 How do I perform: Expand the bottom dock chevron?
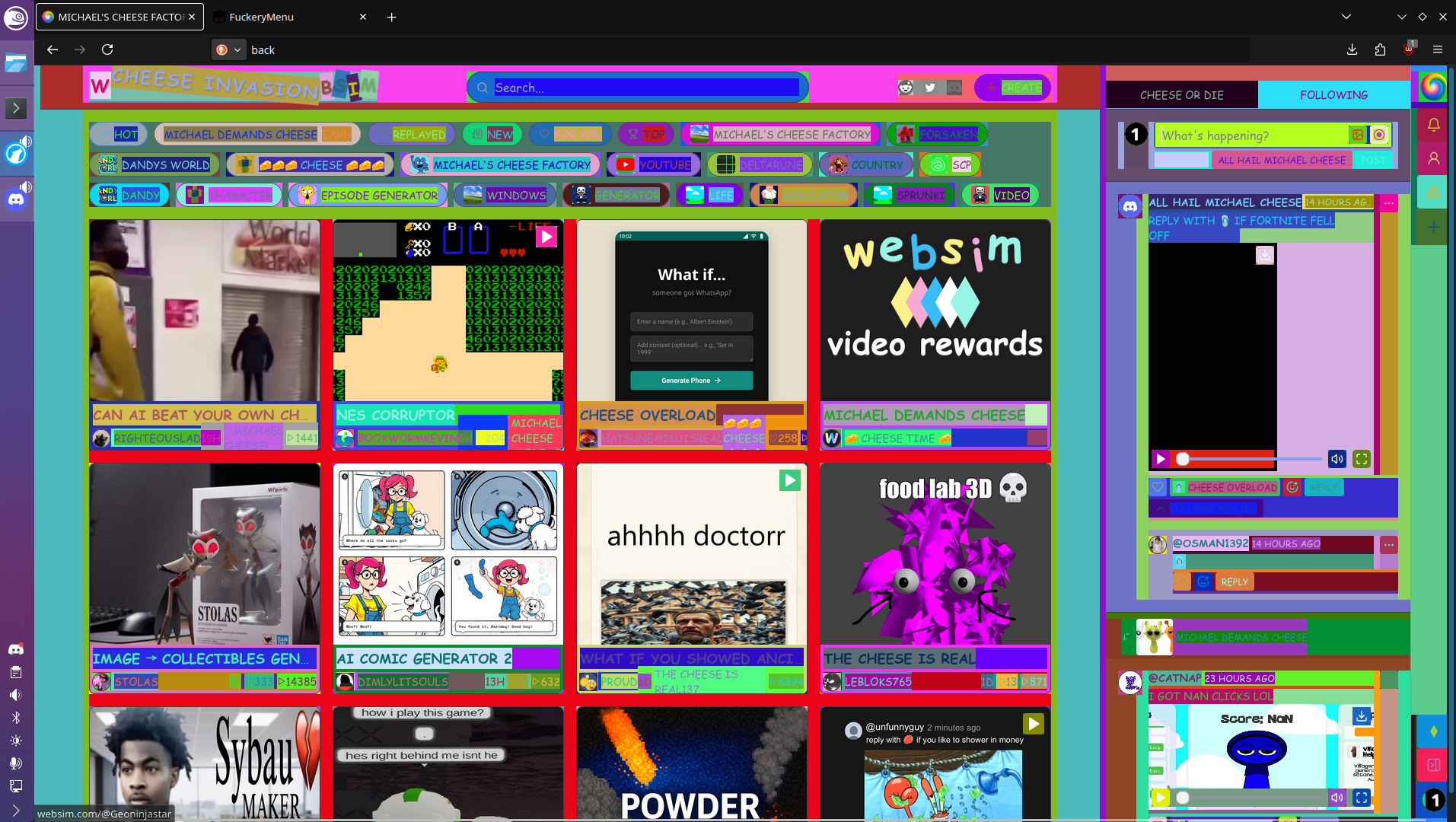coord(16,811)
